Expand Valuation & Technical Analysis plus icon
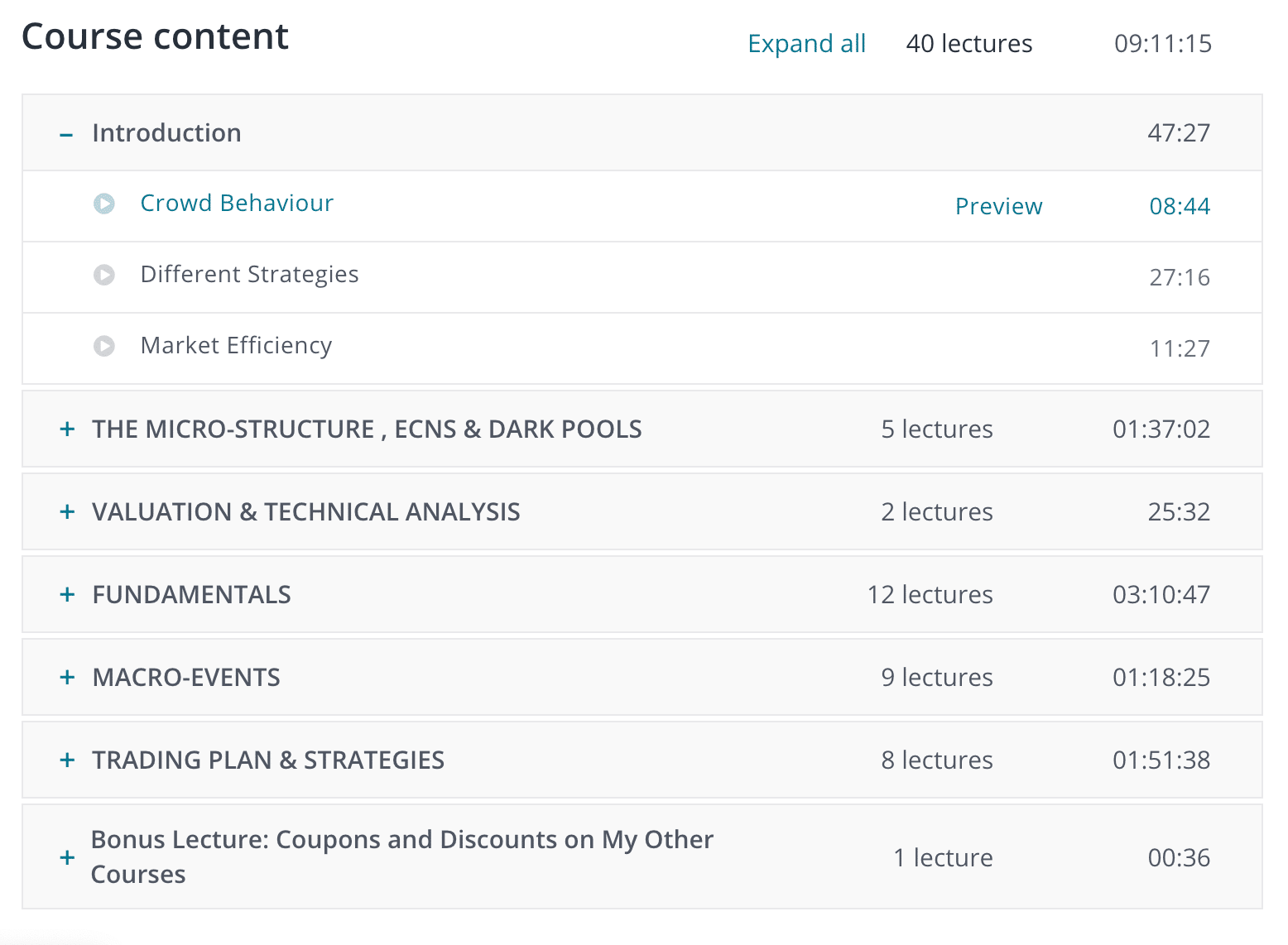The height and width of the screenshot is (945, 1288). pyautogui.click(x=67, y=511)
